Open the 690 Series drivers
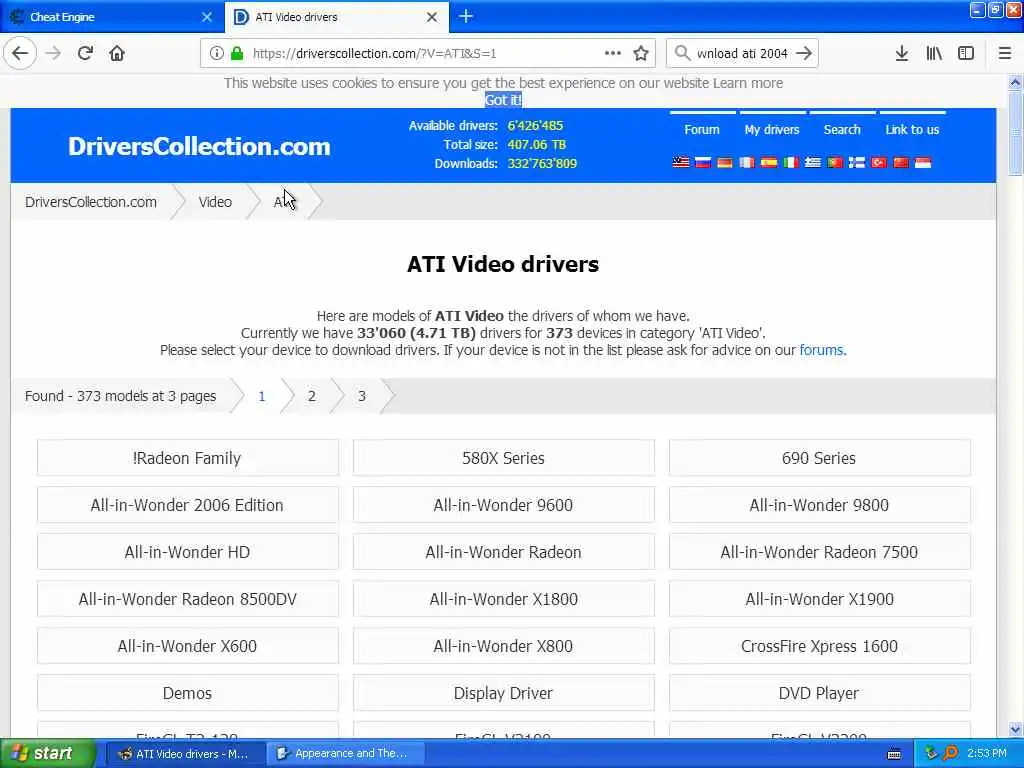 [819, 458]
